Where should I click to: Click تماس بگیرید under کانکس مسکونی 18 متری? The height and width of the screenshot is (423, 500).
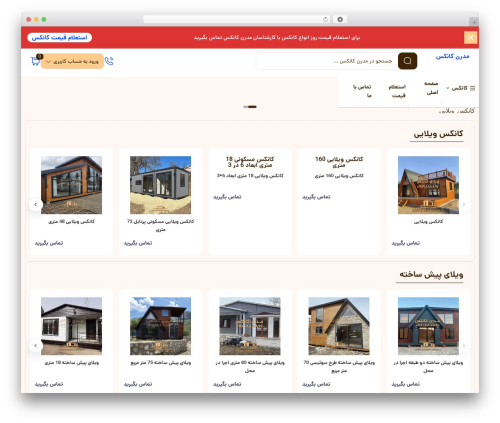227,197
